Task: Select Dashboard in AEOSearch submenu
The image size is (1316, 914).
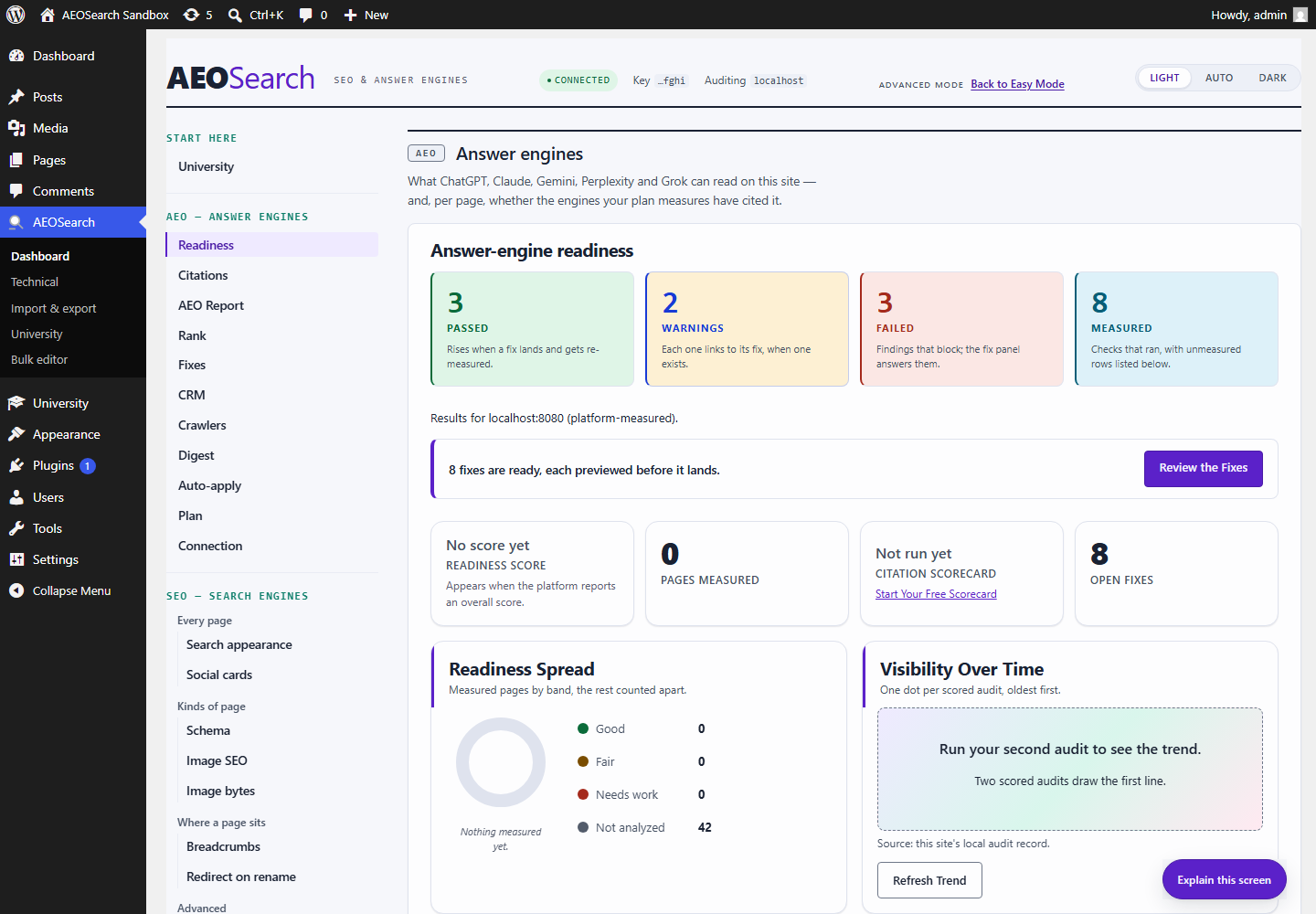Action: click(40, 257)
